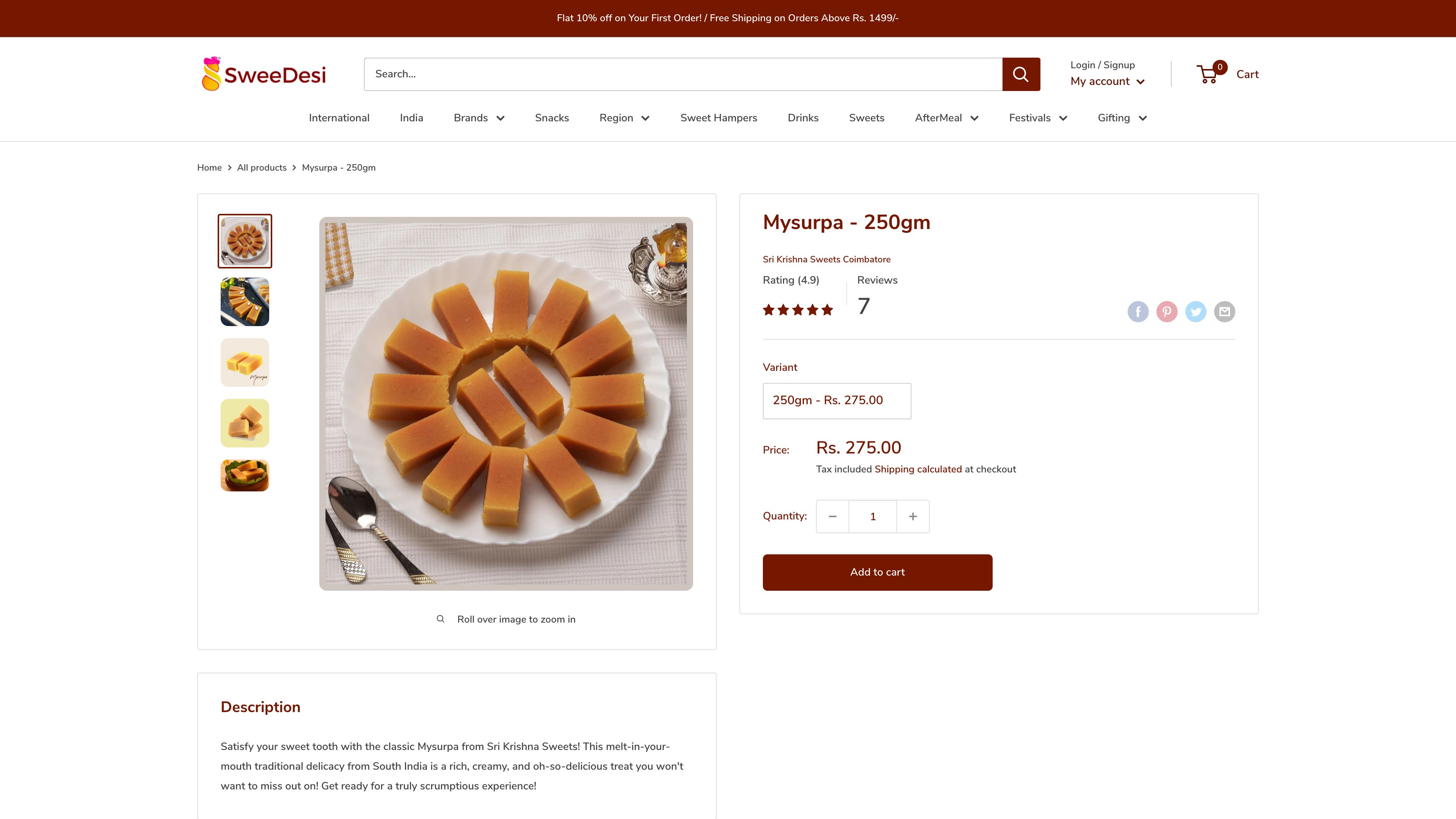Share the product on Twitter
The height and width of the screenshot is (819, 1456).
coord(1196,311)
